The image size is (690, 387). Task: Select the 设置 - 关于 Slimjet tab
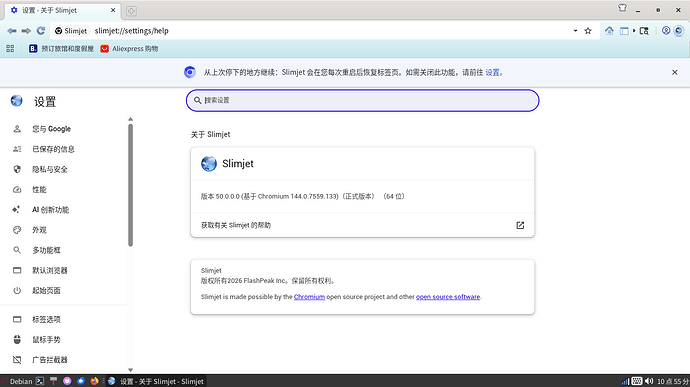[62, 10]
